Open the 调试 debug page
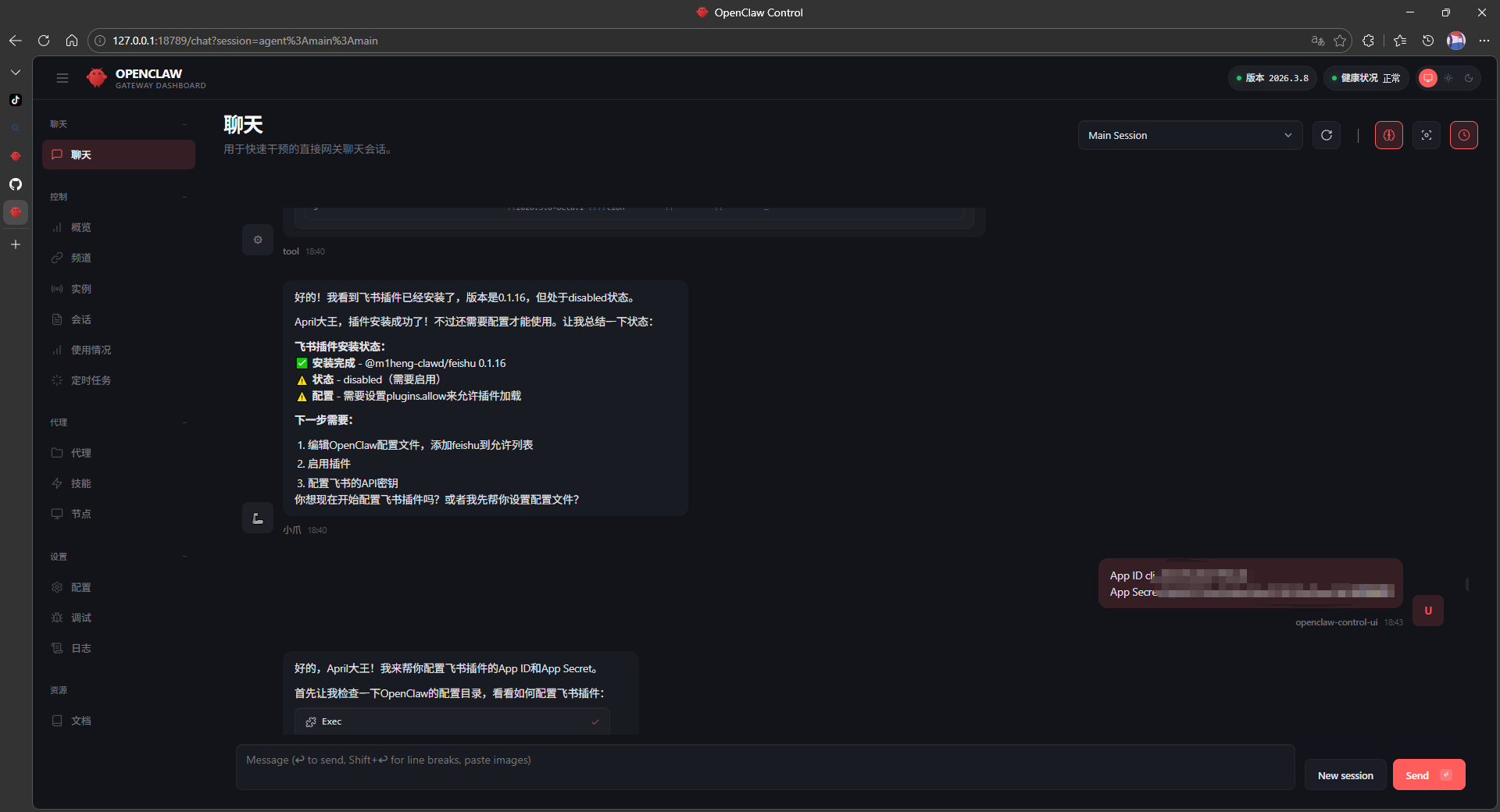 click(x=119, y=618)
